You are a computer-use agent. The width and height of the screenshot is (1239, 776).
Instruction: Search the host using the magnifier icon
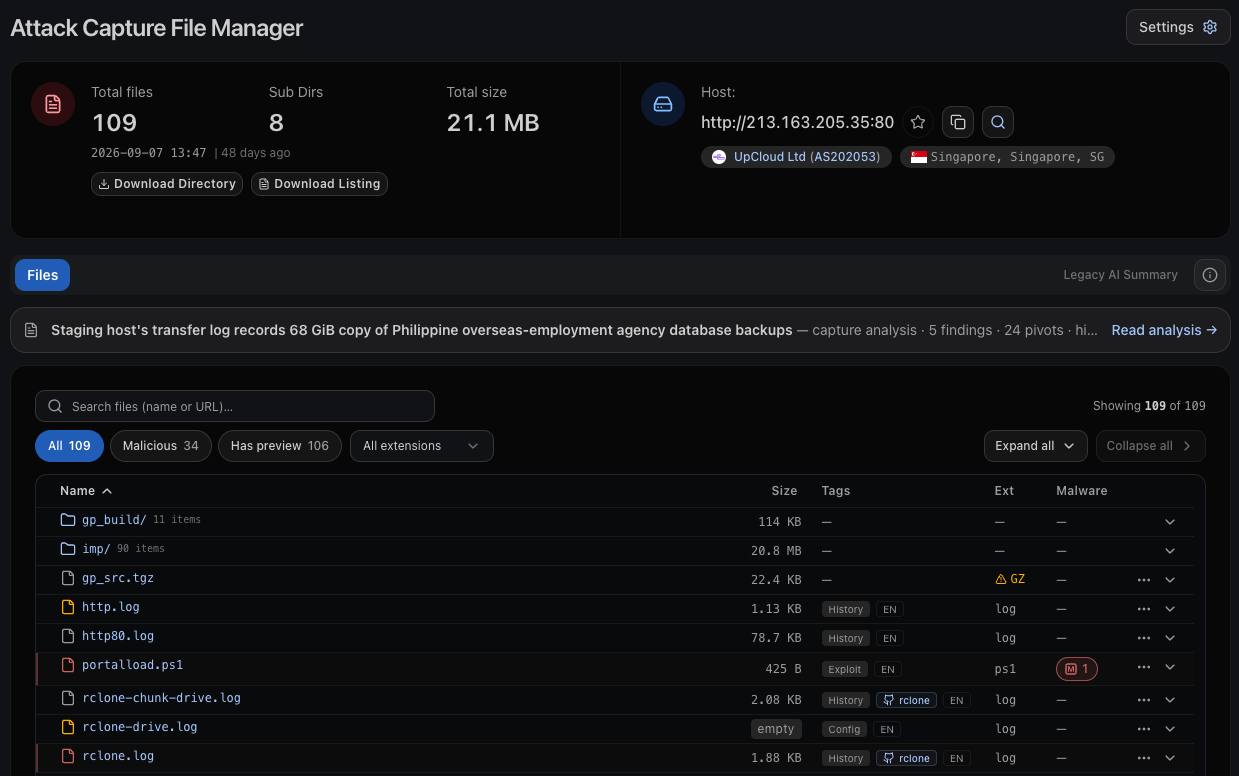pyautogui.click(x=998, y=123)
